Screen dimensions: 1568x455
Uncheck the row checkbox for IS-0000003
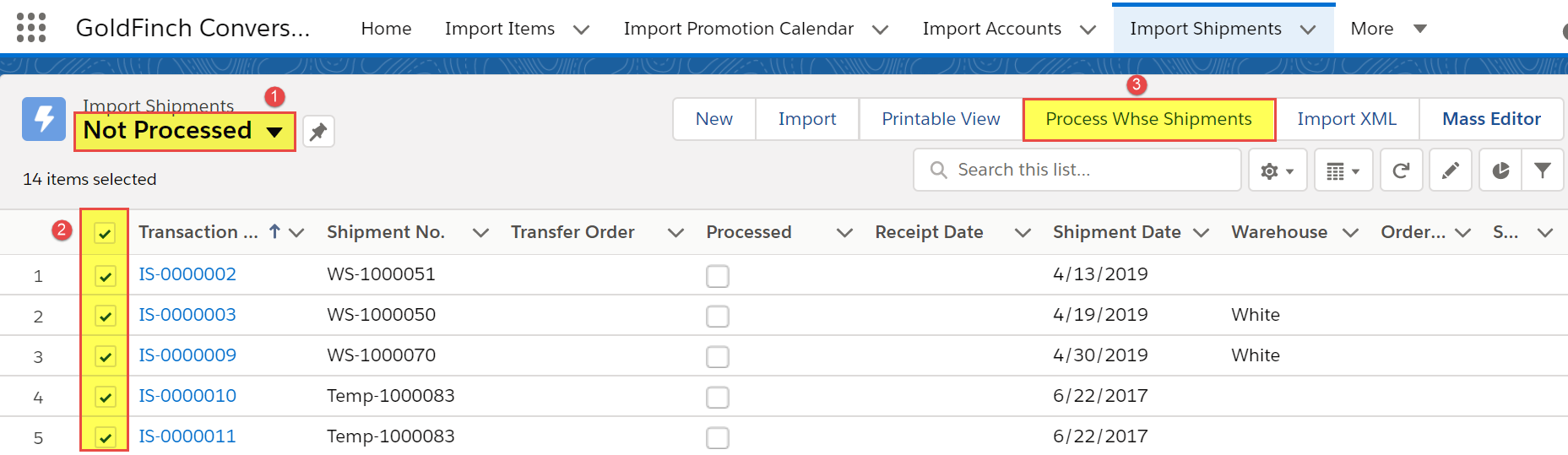(105, 317)
